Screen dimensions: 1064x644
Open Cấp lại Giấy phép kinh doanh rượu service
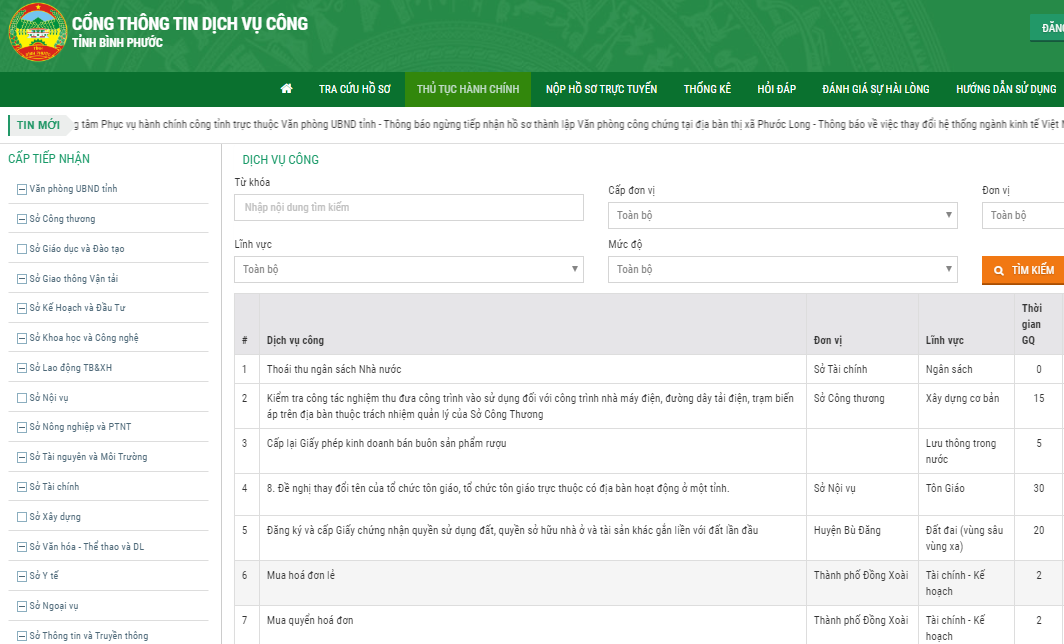pyautogui.click(x=387, y=443)
